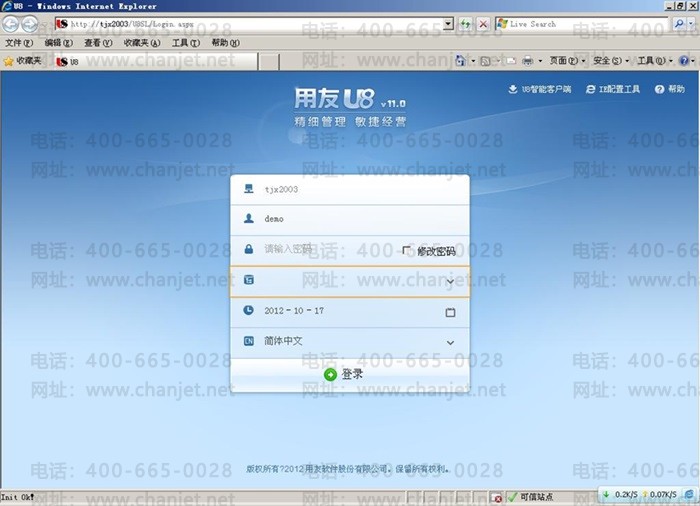This screenshot has height=506, width=700.
Task: Click the demo username field
Action: 340,218
